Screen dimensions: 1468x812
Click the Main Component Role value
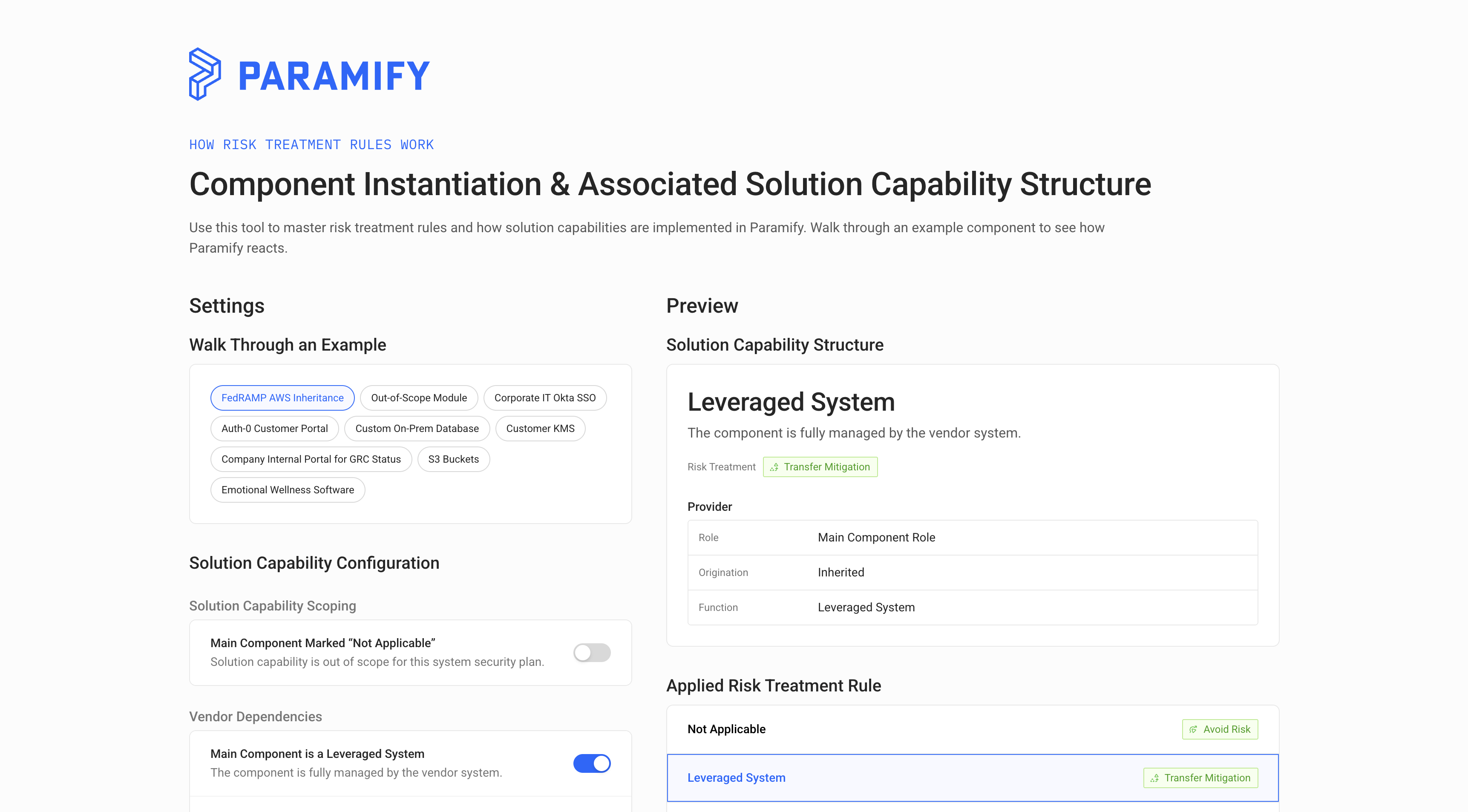tap(876, 537)
